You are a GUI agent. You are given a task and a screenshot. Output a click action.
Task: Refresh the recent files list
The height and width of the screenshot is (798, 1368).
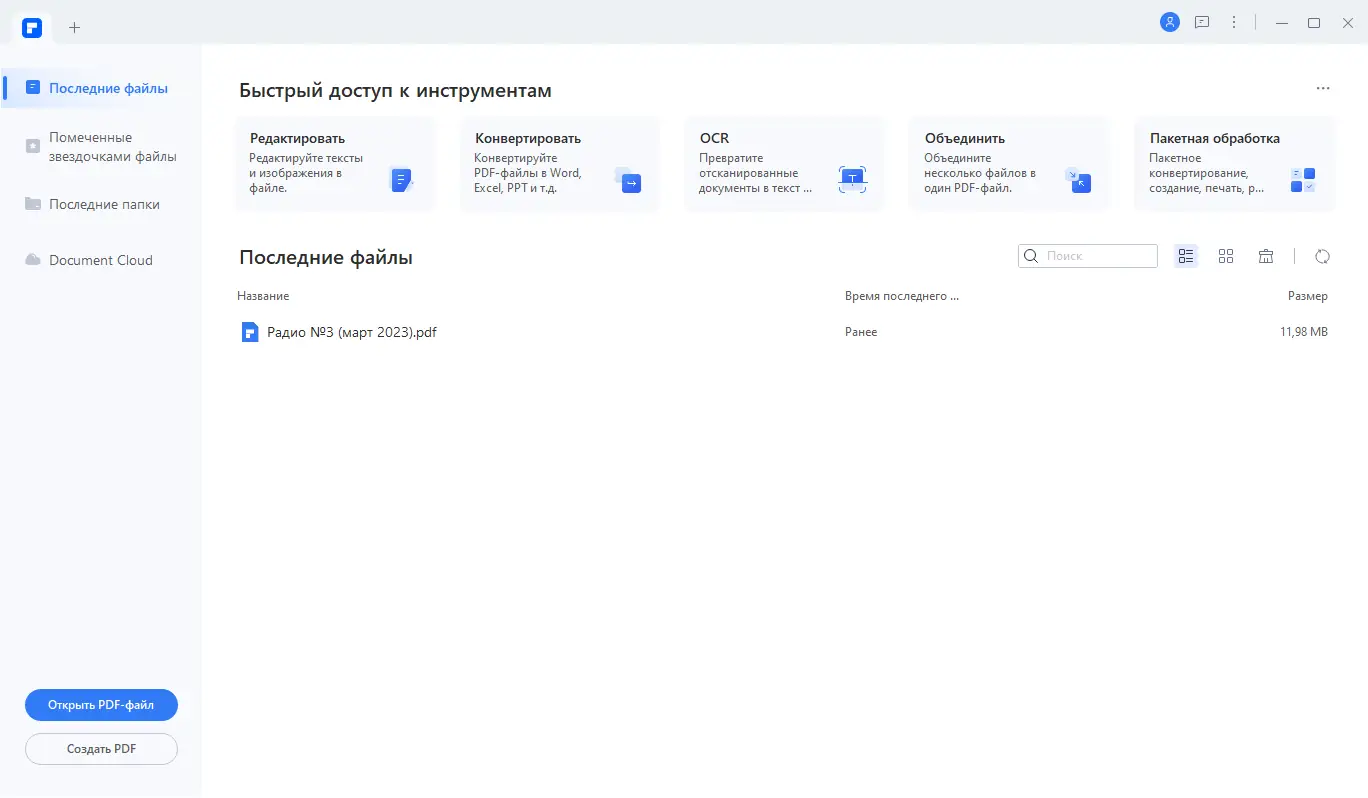click(1322, 256)
